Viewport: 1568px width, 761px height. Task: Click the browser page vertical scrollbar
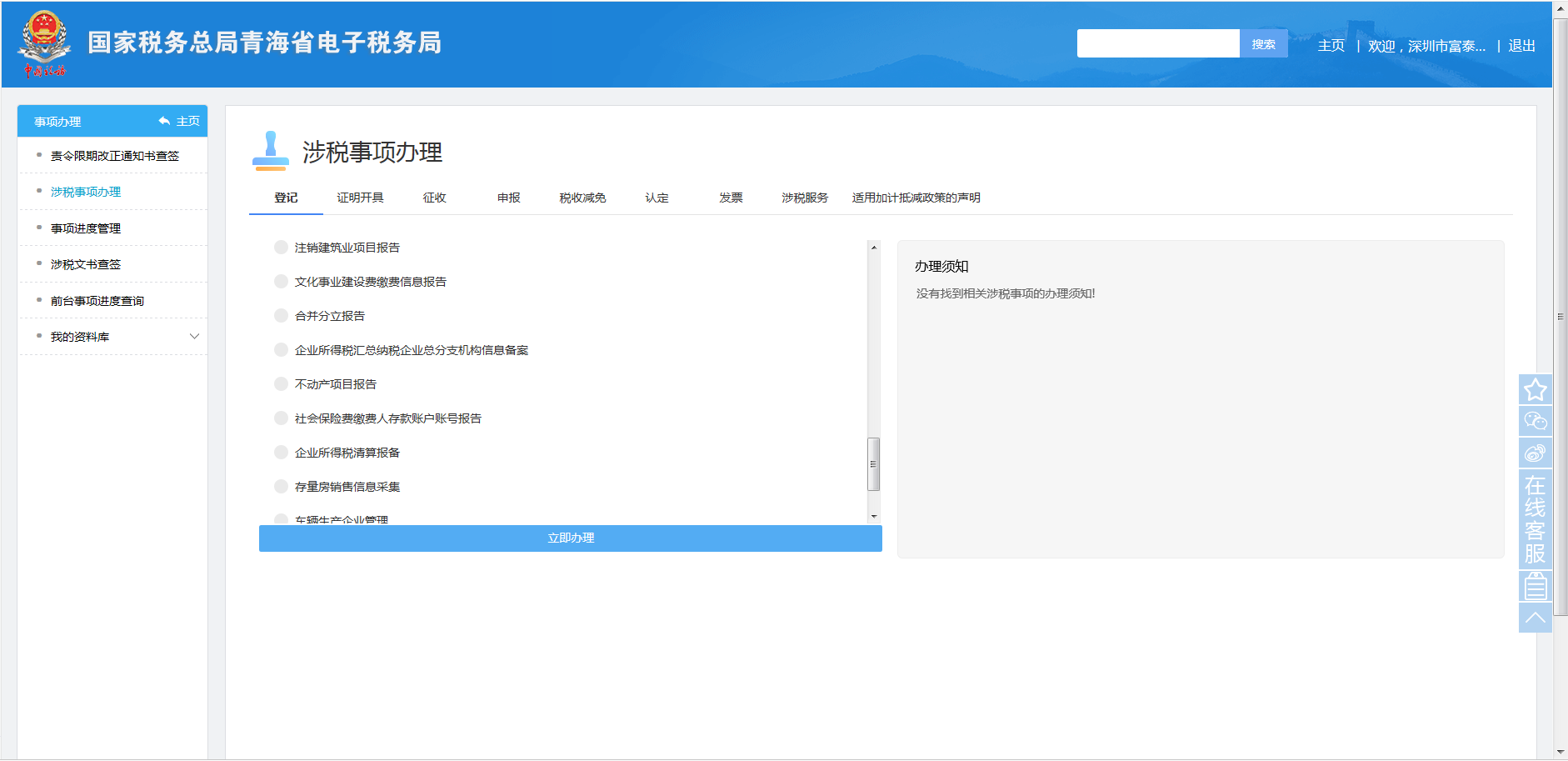(x=1561, y=317)
